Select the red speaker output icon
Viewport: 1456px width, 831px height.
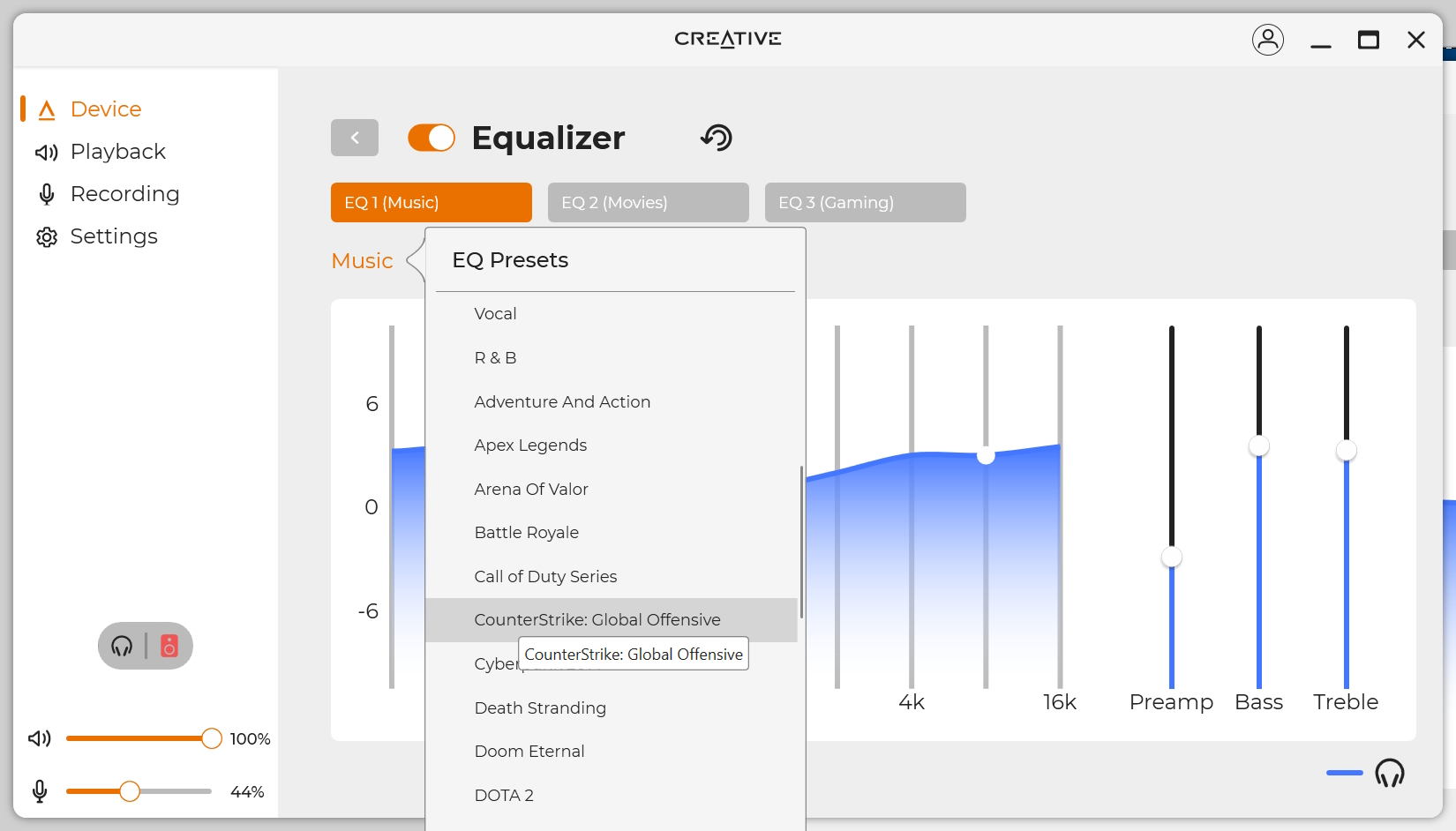coord(169,646)
